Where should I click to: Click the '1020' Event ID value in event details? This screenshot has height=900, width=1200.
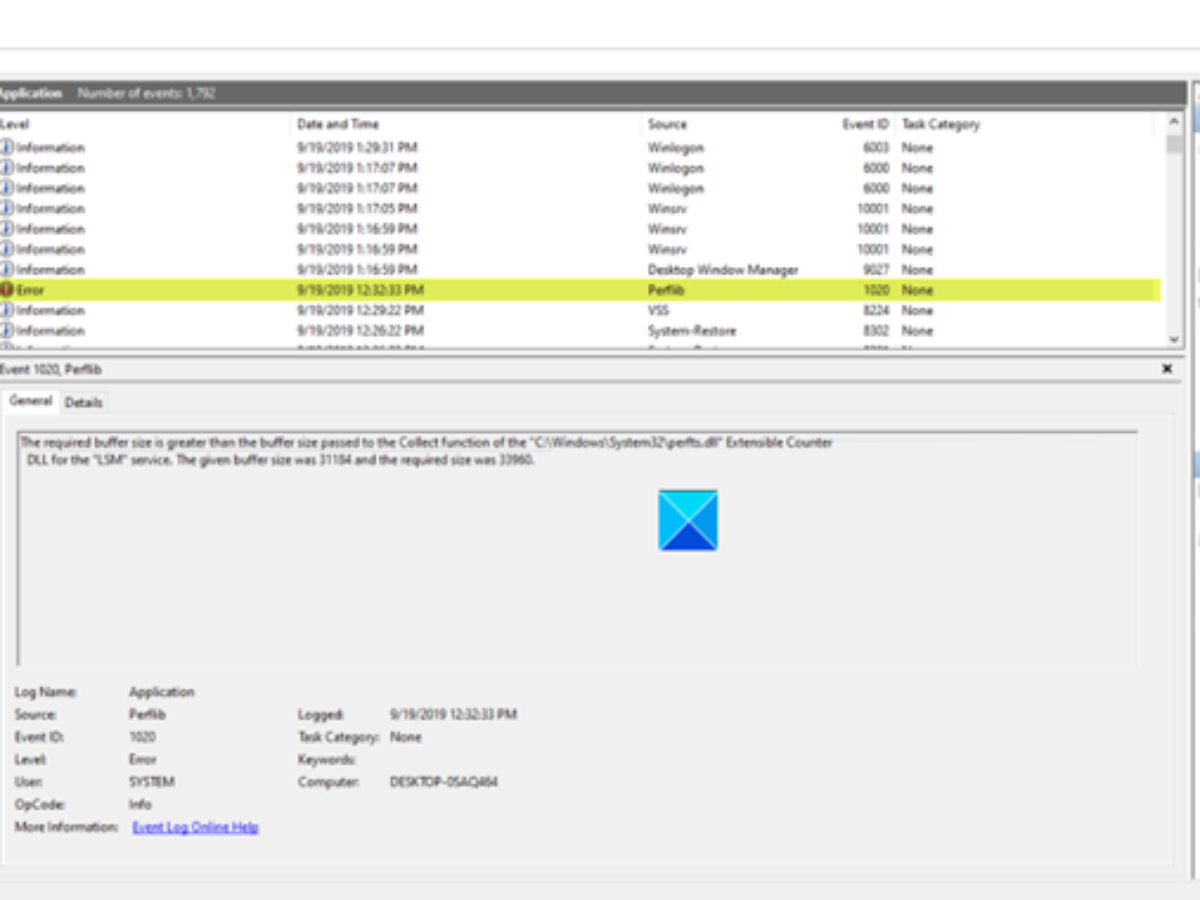[142, 737]
